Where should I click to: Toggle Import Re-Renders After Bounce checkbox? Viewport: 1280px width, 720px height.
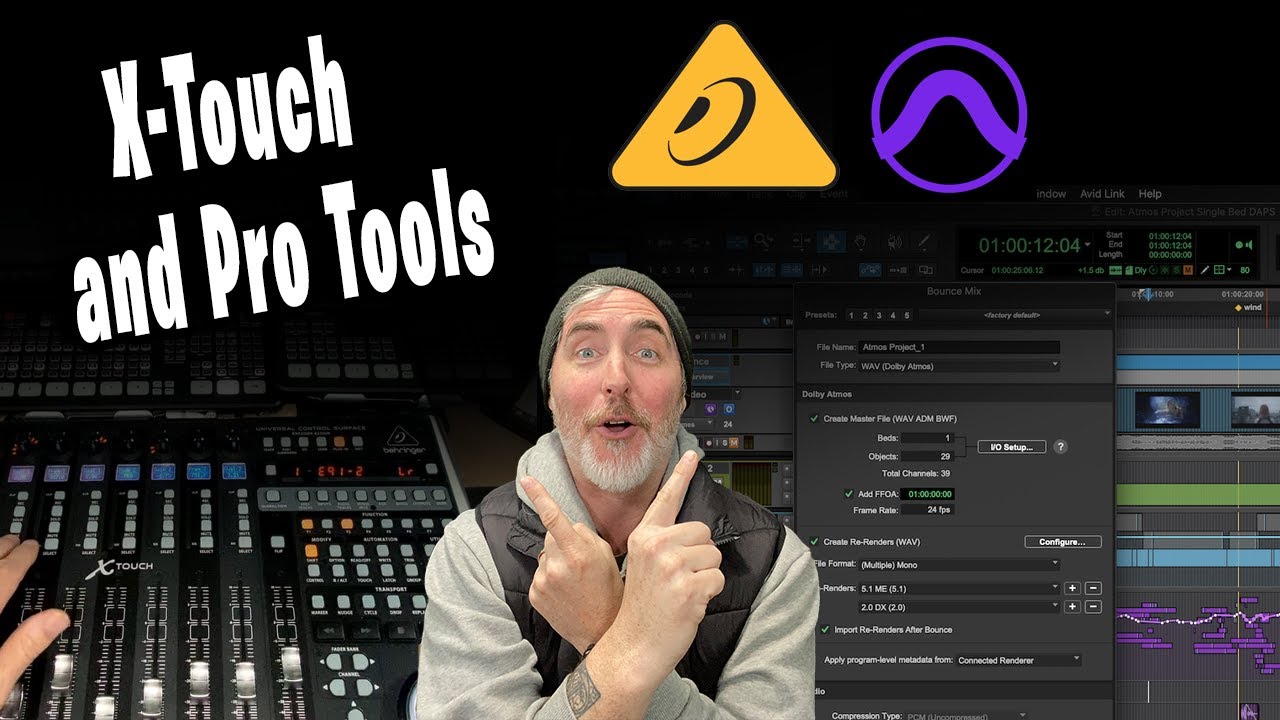[825, 630]
